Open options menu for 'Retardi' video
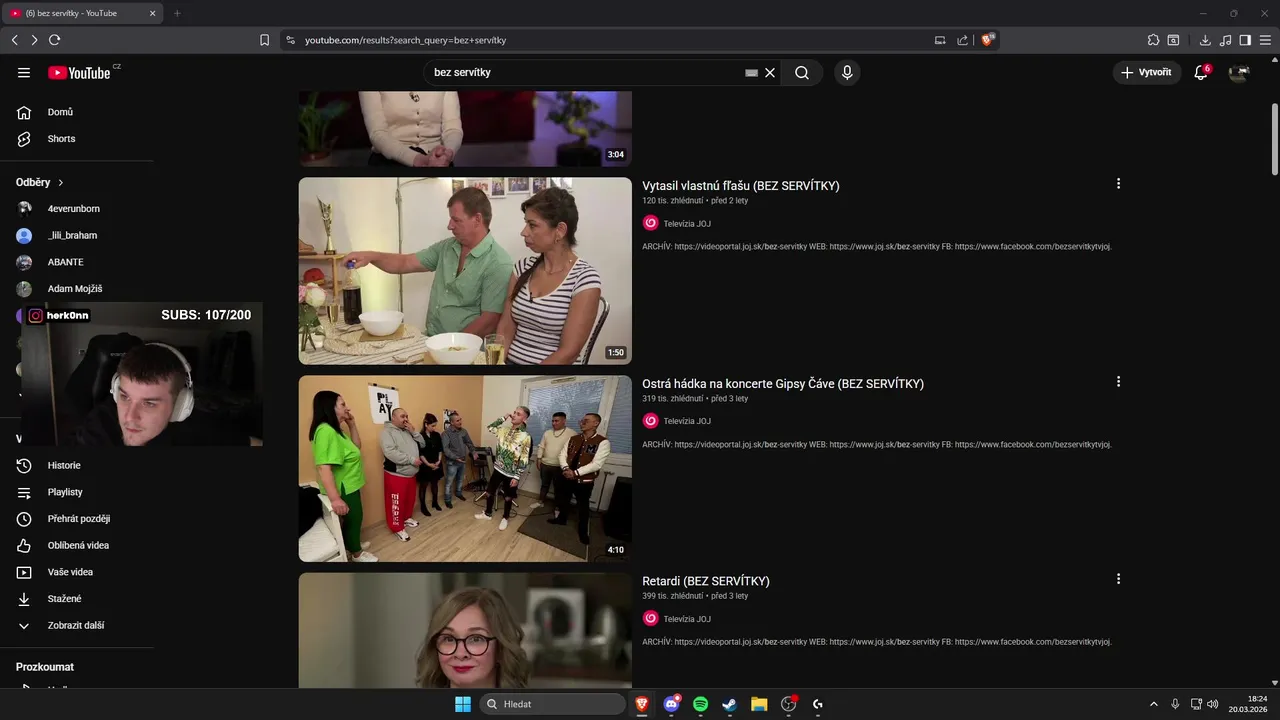 1118,579
